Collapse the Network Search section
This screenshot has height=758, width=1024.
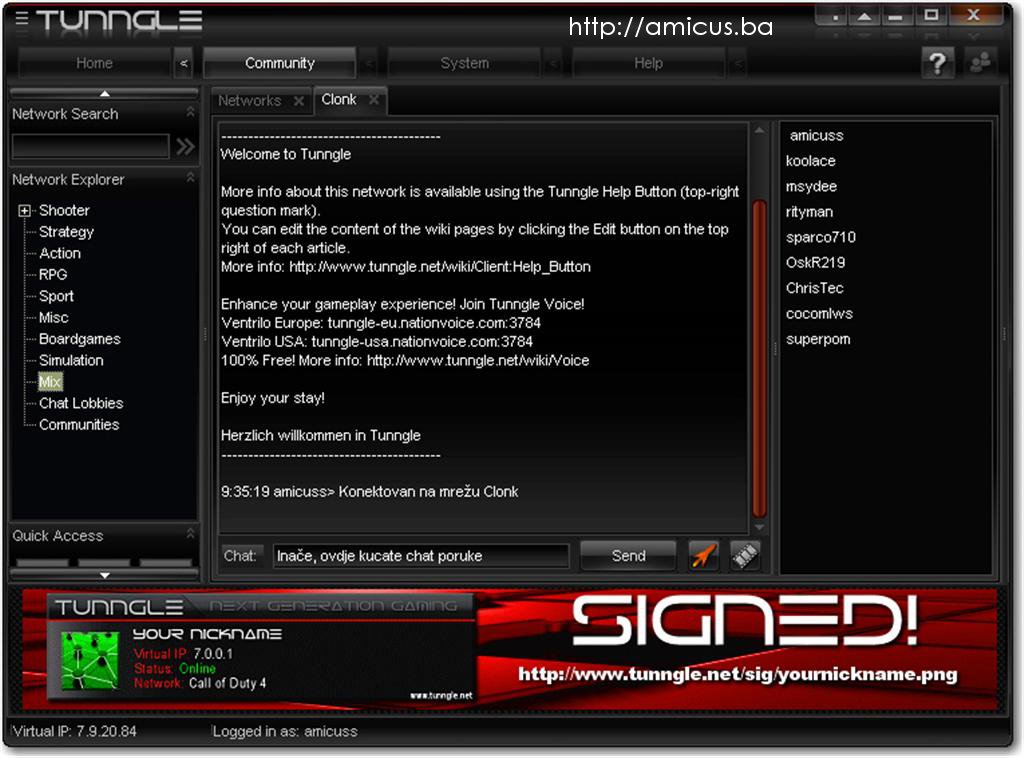[190, 112]
